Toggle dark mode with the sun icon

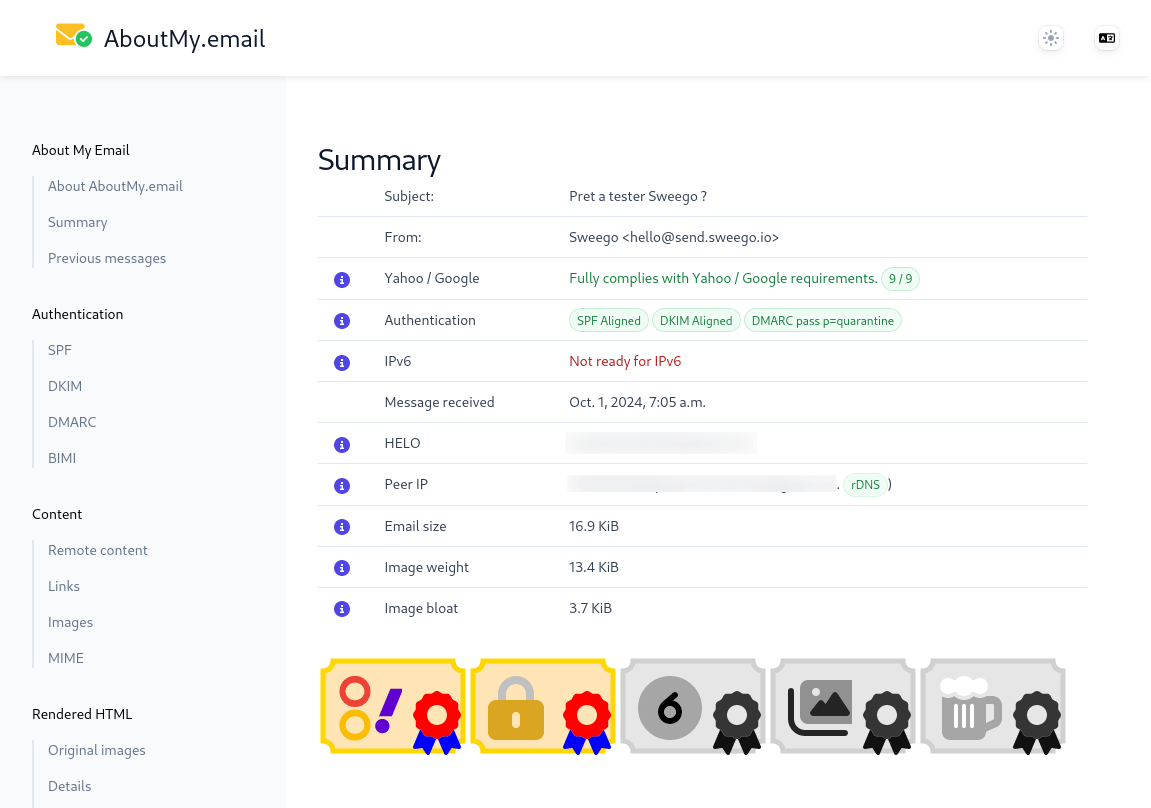(1050, 38)
